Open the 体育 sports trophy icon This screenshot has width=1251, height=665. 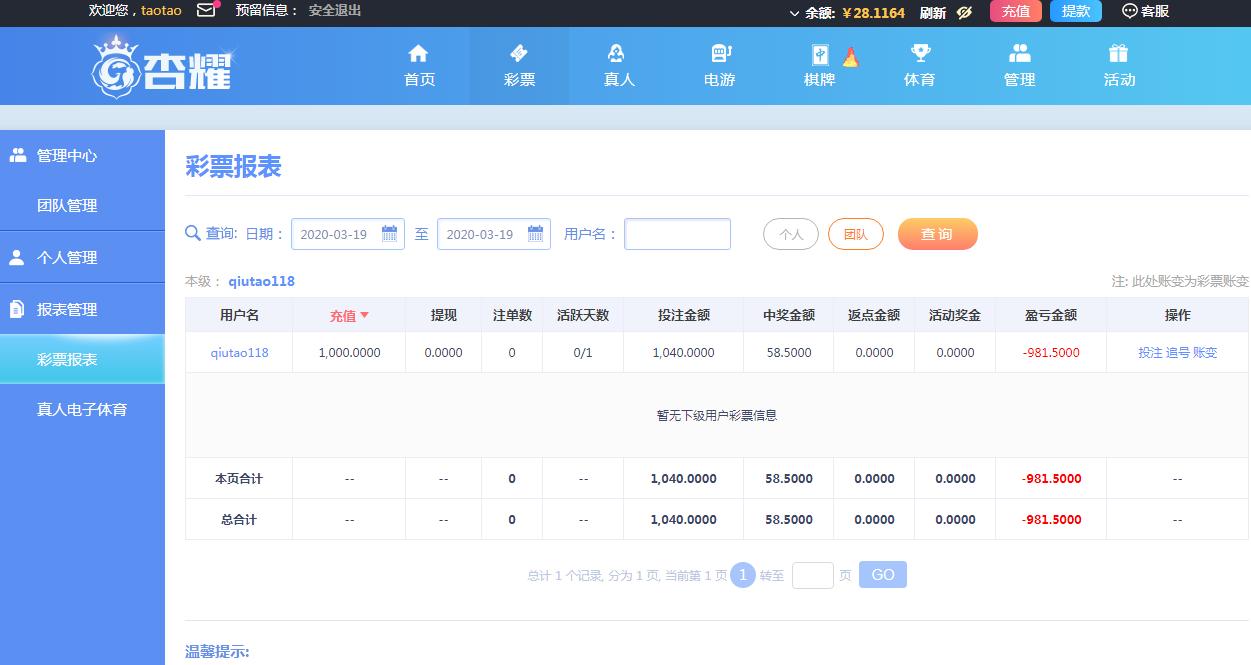pos(920,54)
